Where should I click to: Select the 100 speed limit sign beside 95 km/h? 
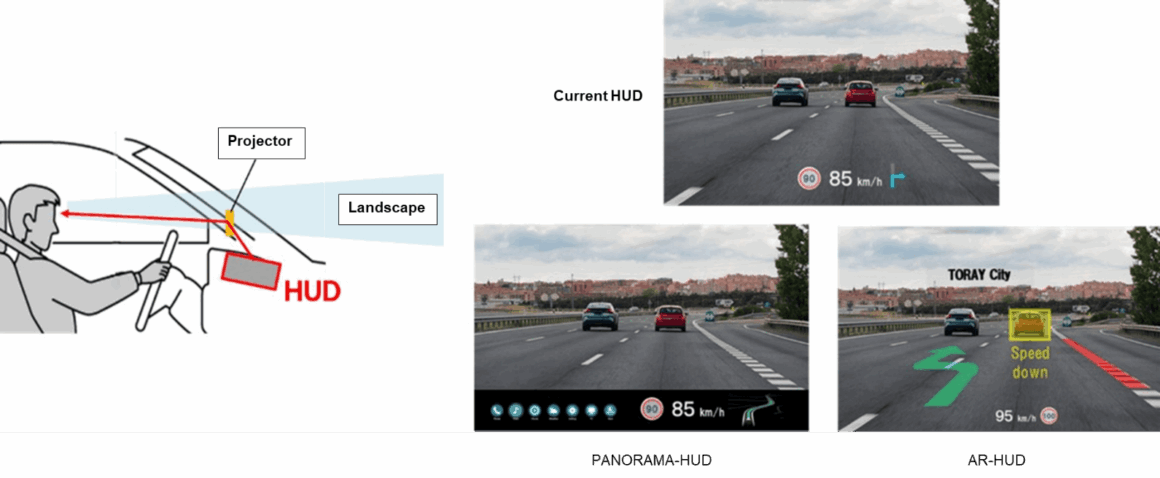pyautogui.click(x=1049, y=416)
